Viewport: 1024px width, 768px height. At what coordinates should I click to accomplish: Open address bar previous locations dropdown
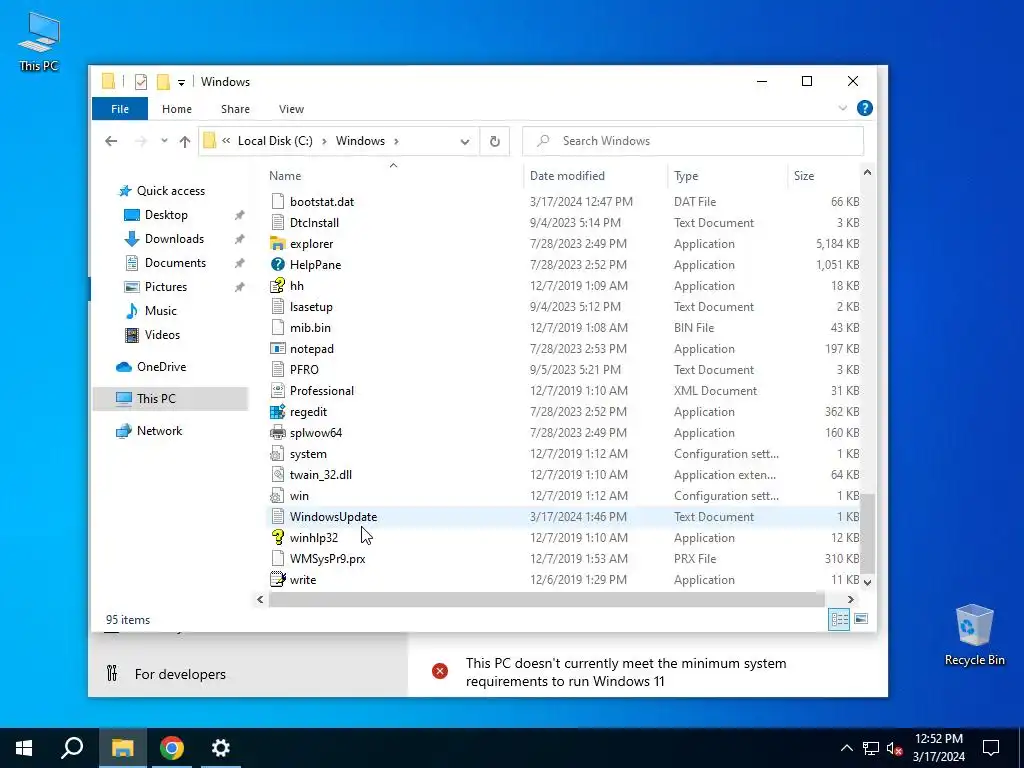(x=464, y=141)
